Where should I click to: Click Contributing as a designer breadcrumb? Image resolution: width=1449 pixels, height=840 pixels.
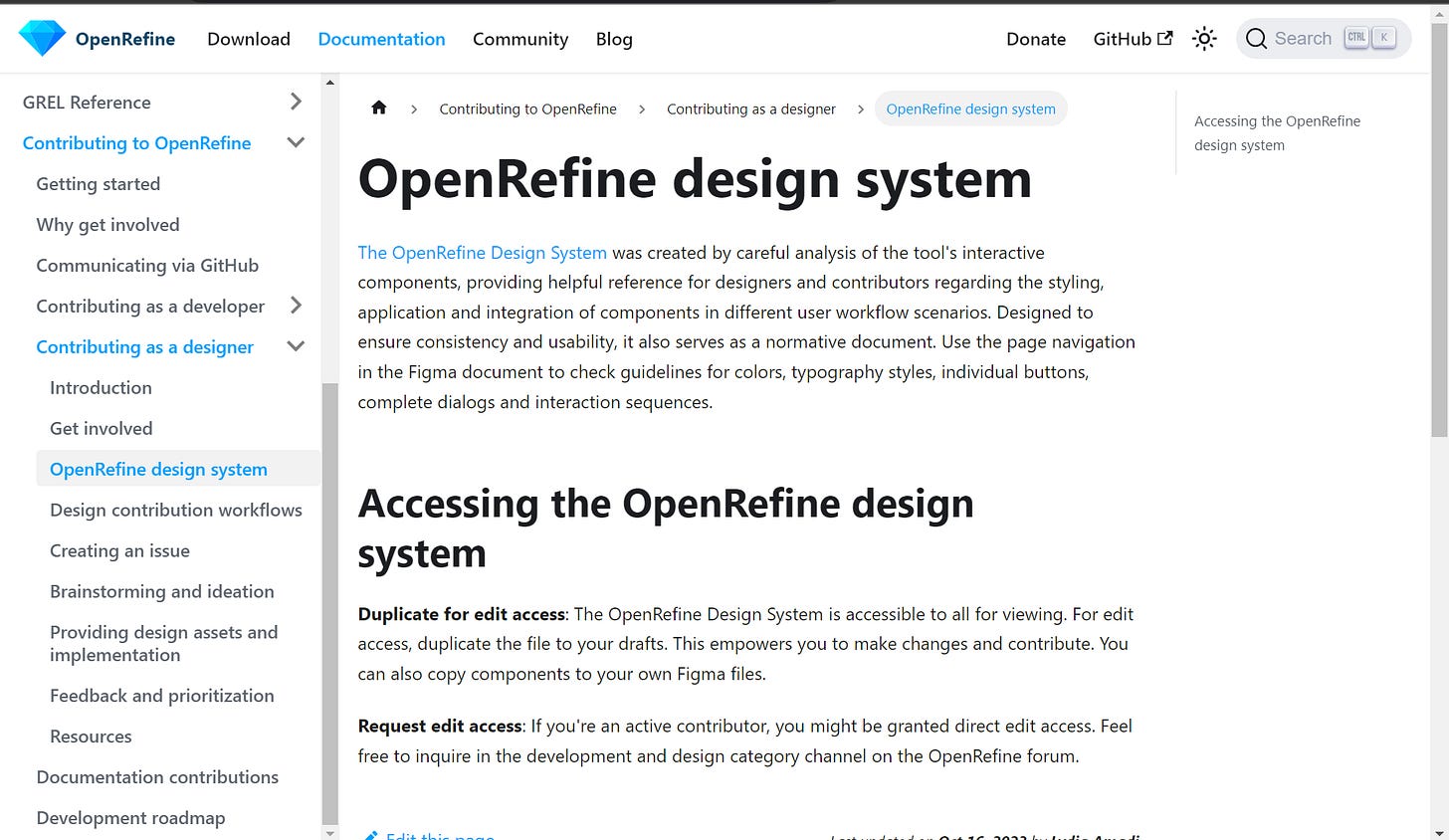tap(751, 108)
